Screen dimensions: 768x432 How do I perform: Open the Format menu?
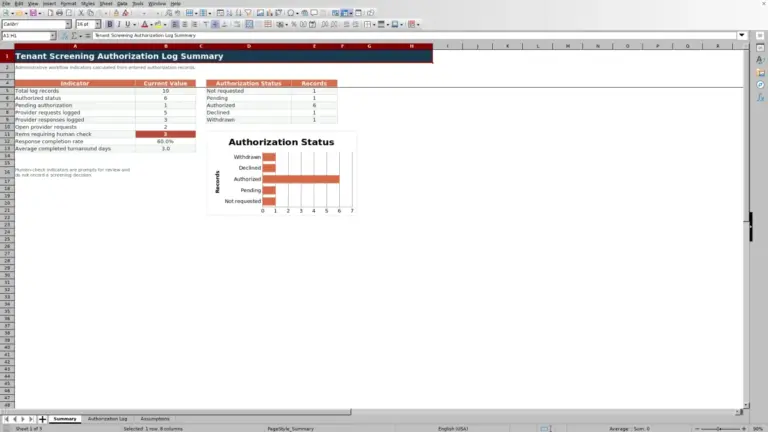(68, 3)
